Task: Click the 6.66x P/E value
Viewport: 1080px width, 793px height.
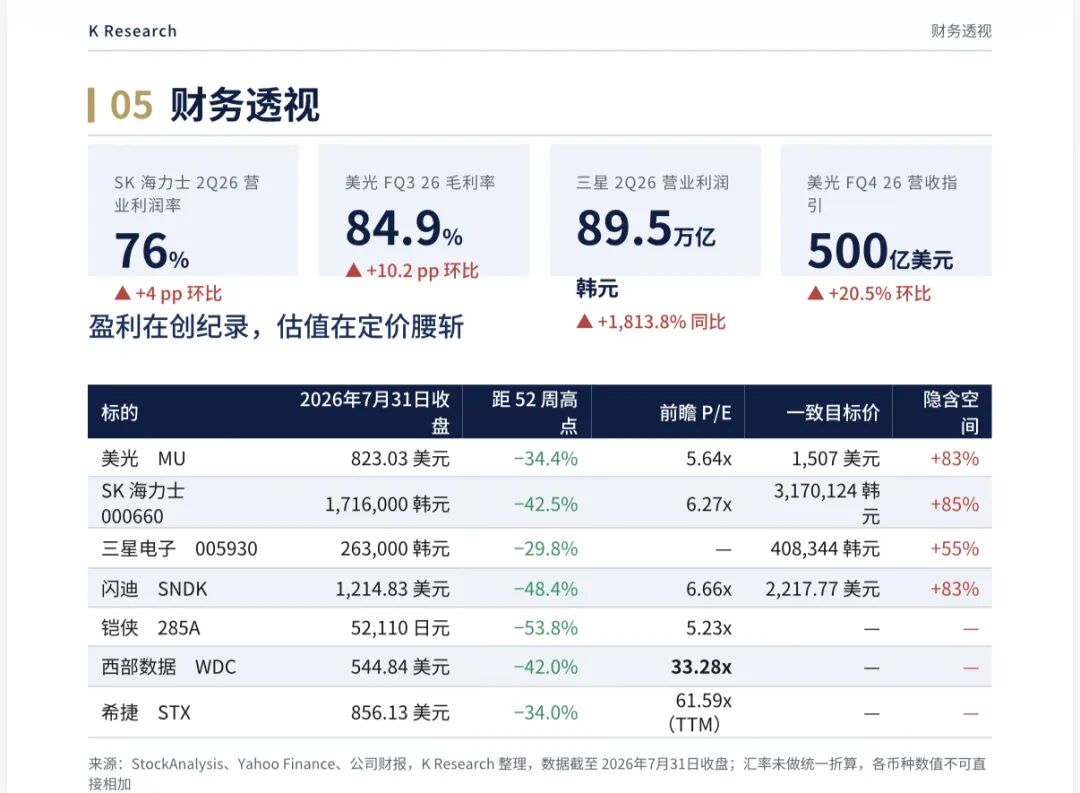Action: coord(709,589)
